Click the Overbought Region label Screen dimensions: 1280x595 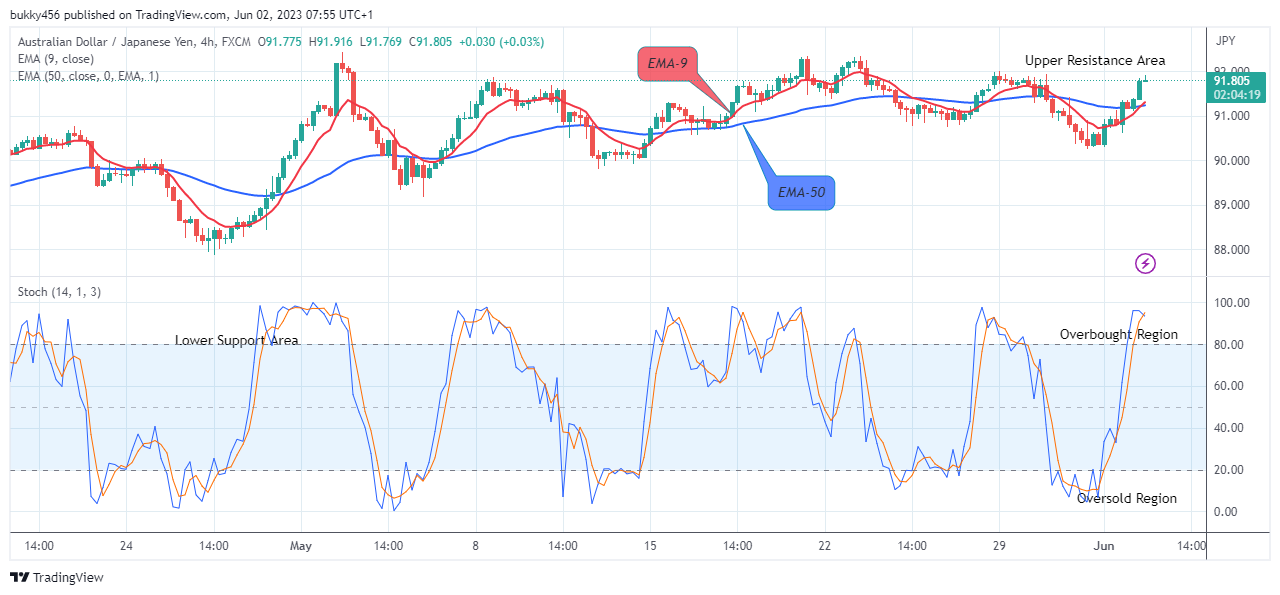pos(1119,334)
